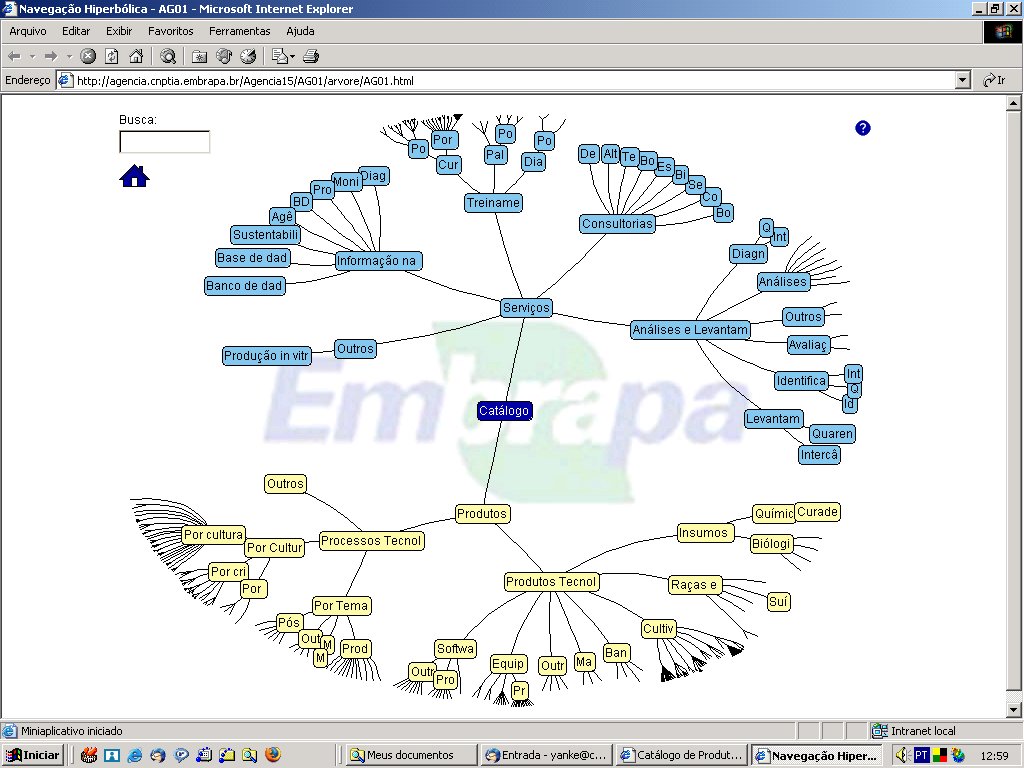Click the Stop loading button
The height and width of the screenshot is (768, 1024).
tap(88, 57)
